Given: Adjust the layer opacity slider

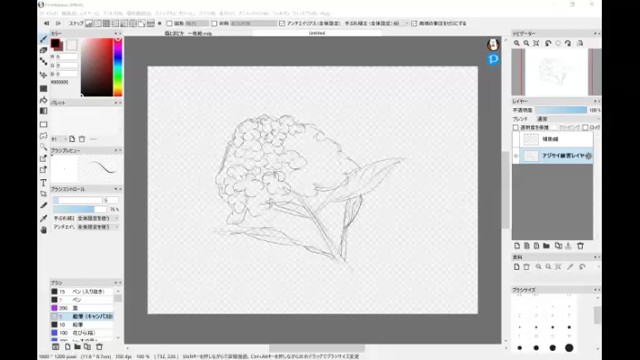Looking at the screenshot, I should 561,110.
